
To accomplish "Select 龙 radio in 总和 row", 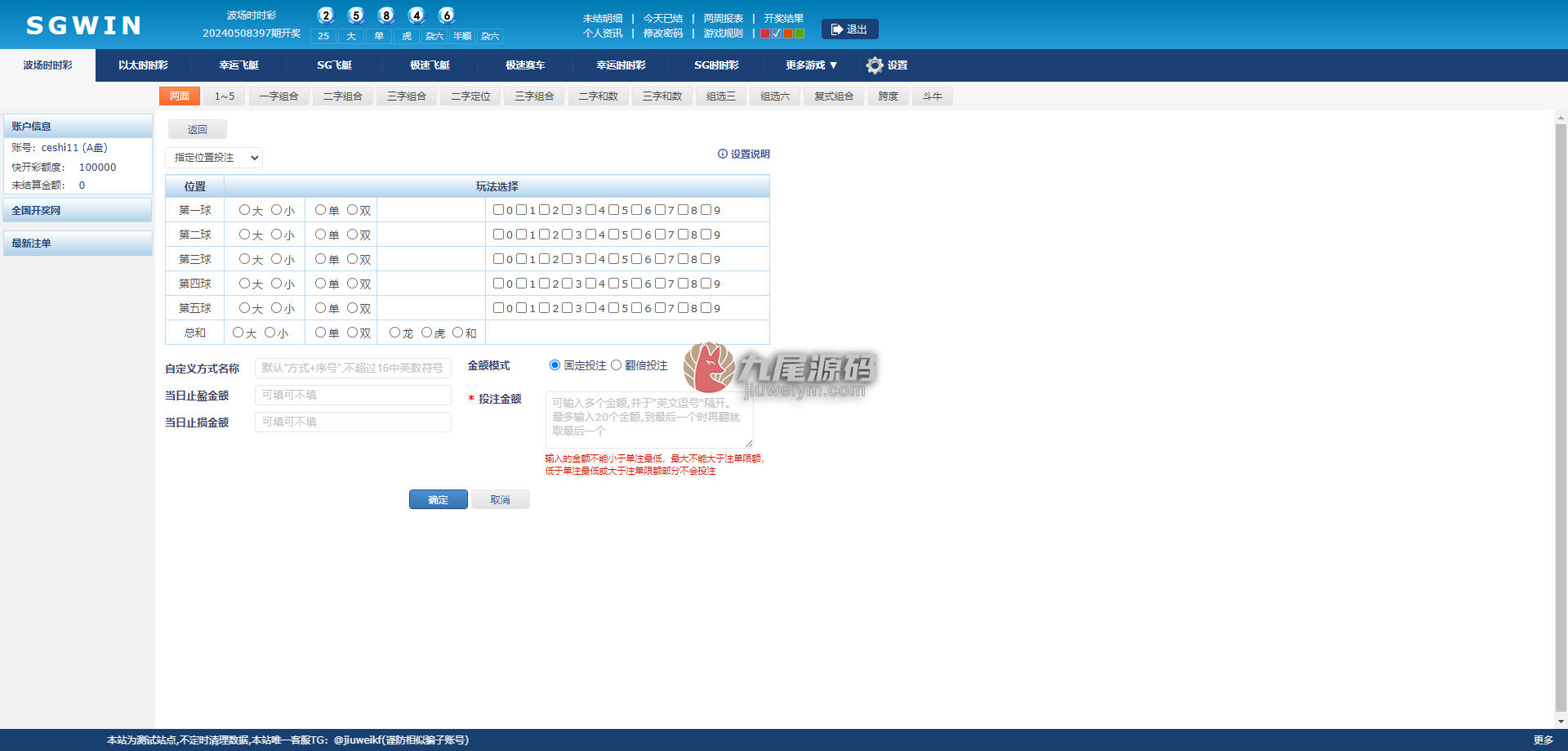I will click(394, 333).
